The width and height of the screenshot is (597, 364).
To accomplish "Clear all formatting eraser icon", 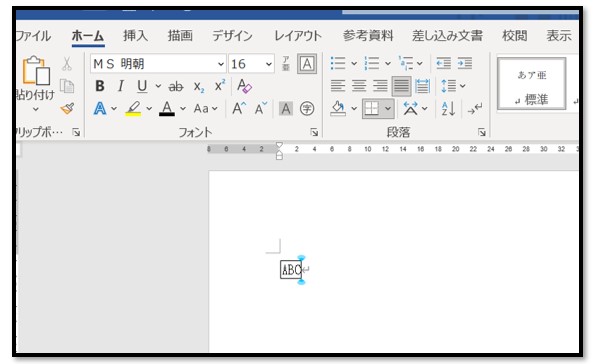I will [x=244, y=86].
